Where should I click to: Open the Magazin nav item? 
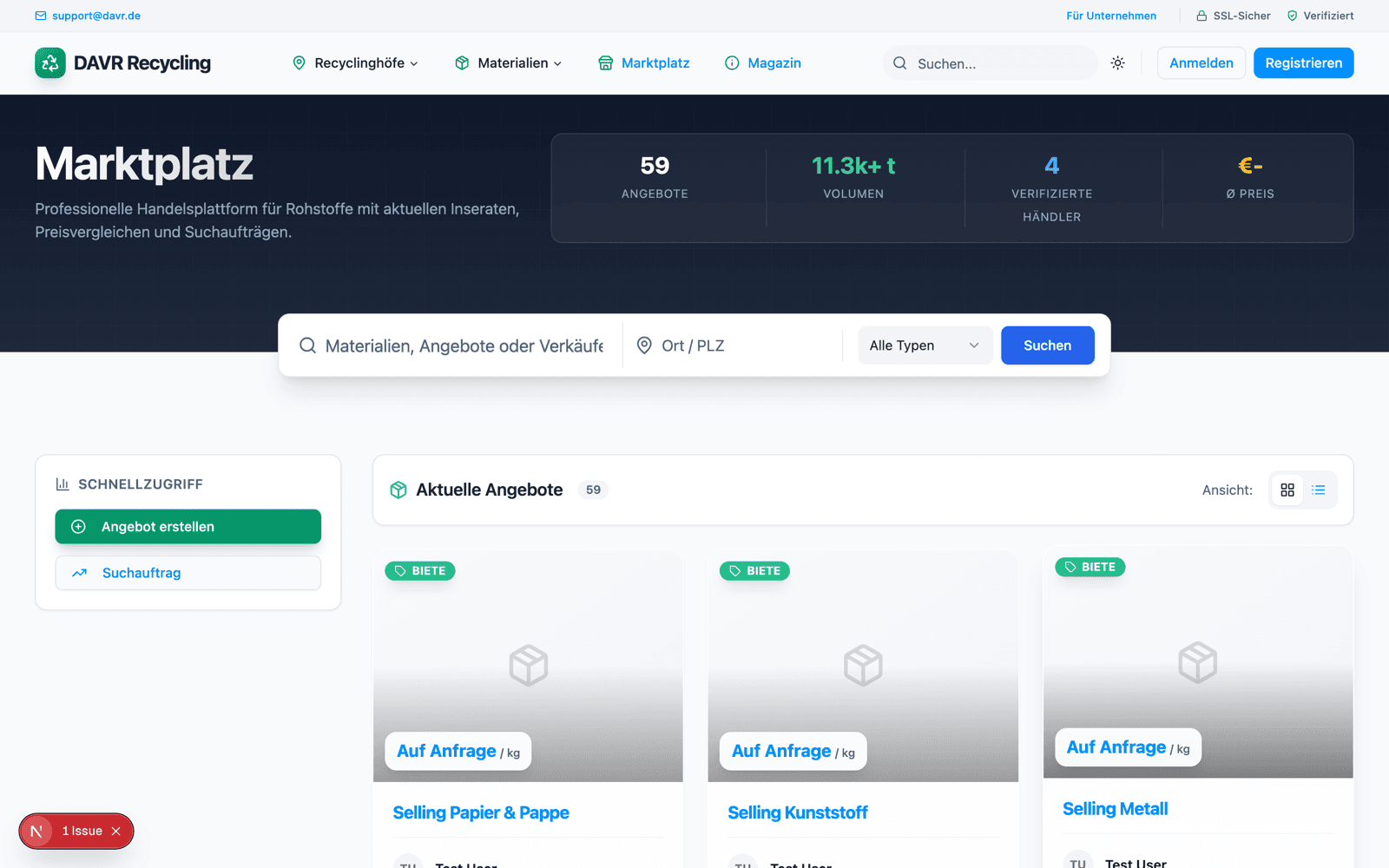coord(763,62)
